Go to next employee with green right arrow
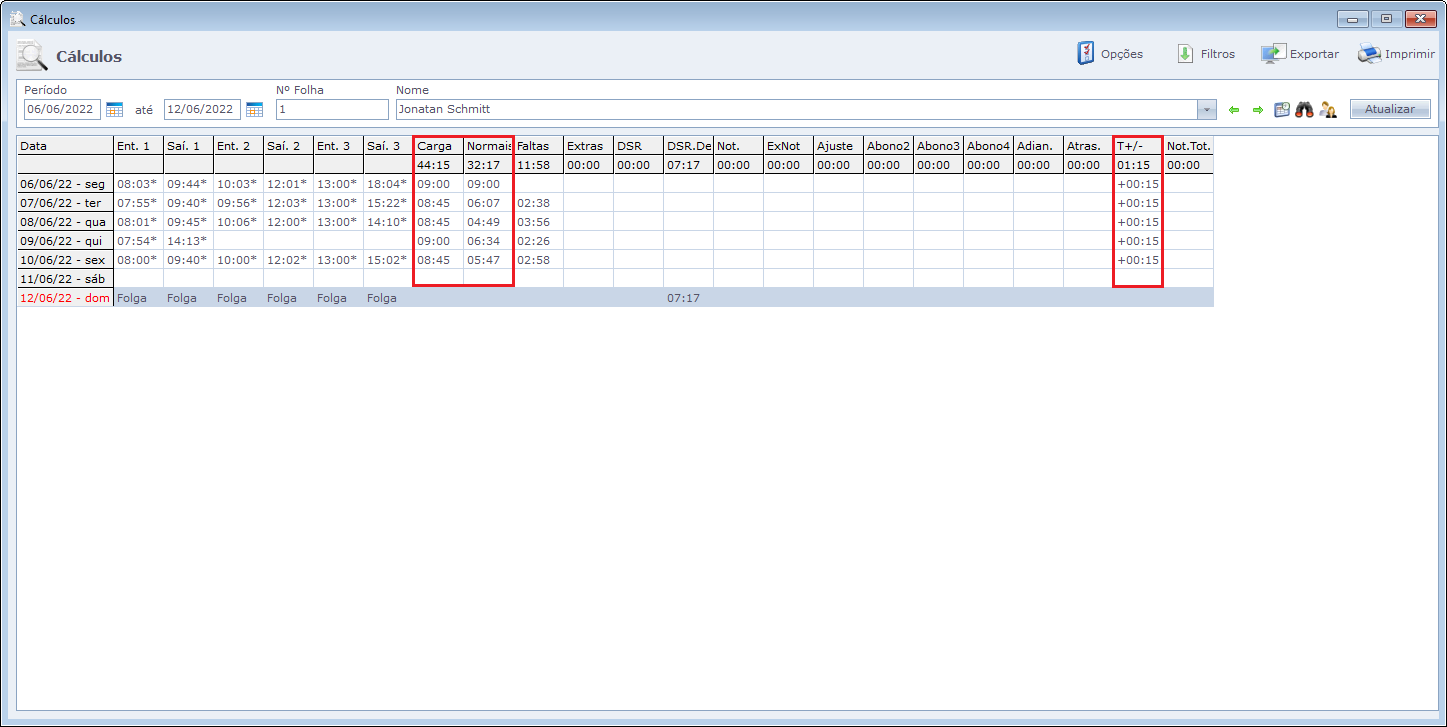Image resolution: width=1447 pixels, height=727 pixels. tap(1258, 110)
